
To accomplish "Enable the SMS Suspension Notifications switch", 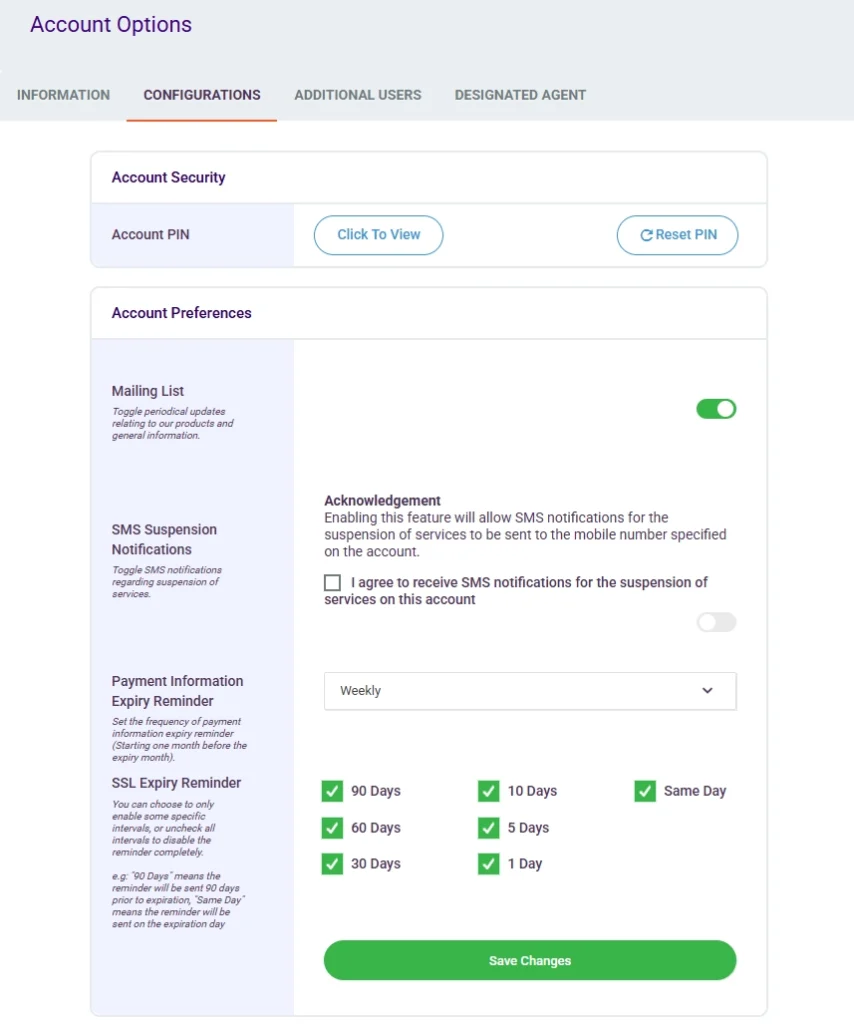I will 716,622.
